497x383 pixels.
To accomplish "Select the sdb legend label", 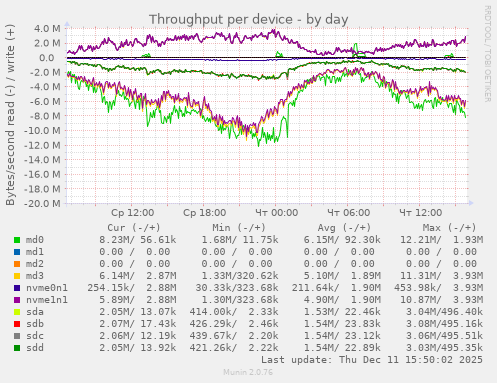I will [35, 324].
